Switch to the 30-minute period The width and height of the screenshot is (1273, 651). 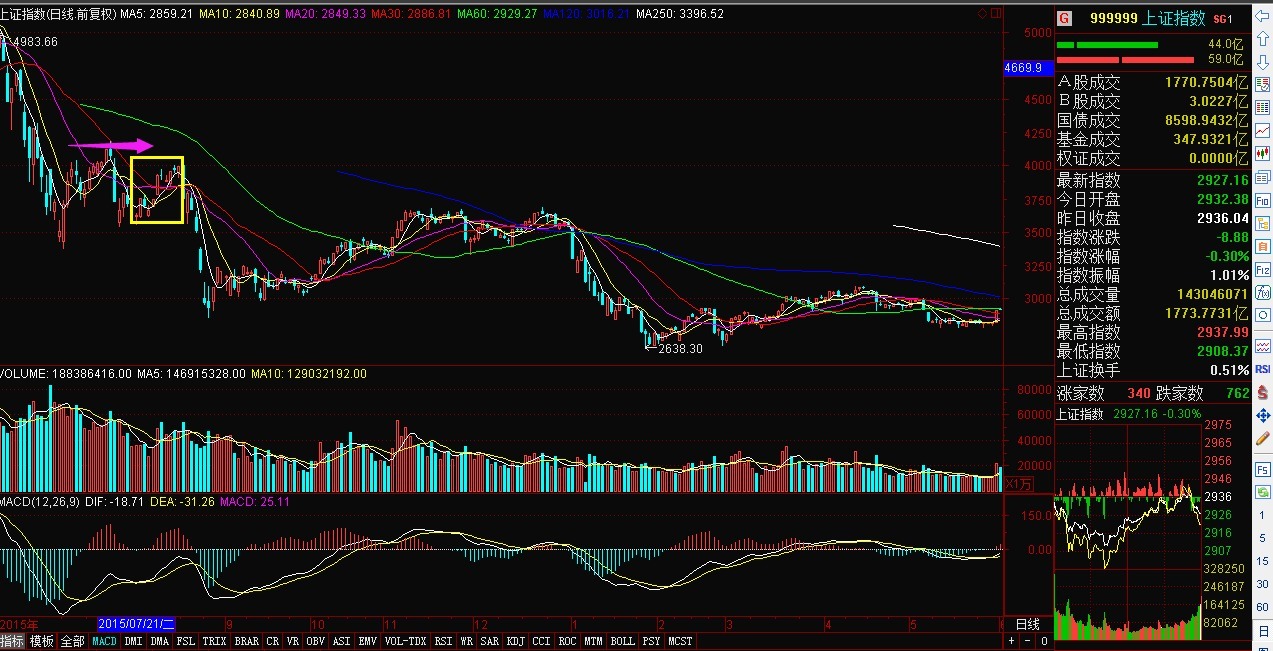click(1264, 584)
